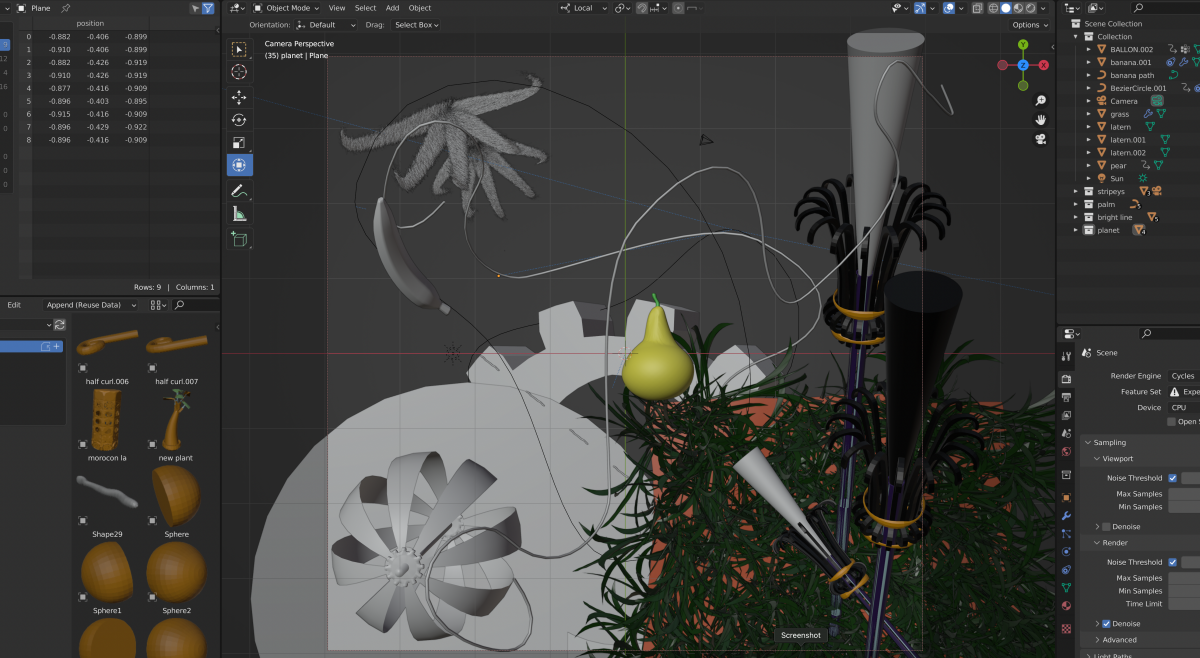
Task: Select the Annotate pencil tool
Action: click(x=239, y=190)
